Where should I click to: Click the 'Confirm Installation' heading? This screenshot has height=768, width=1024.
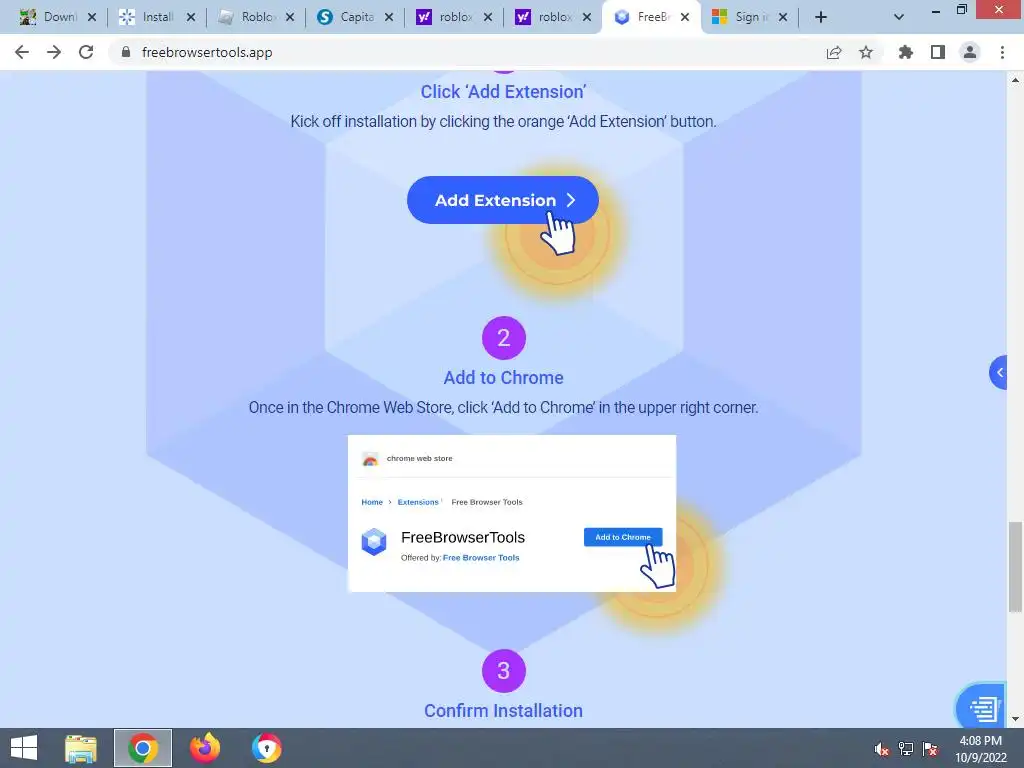504,711
